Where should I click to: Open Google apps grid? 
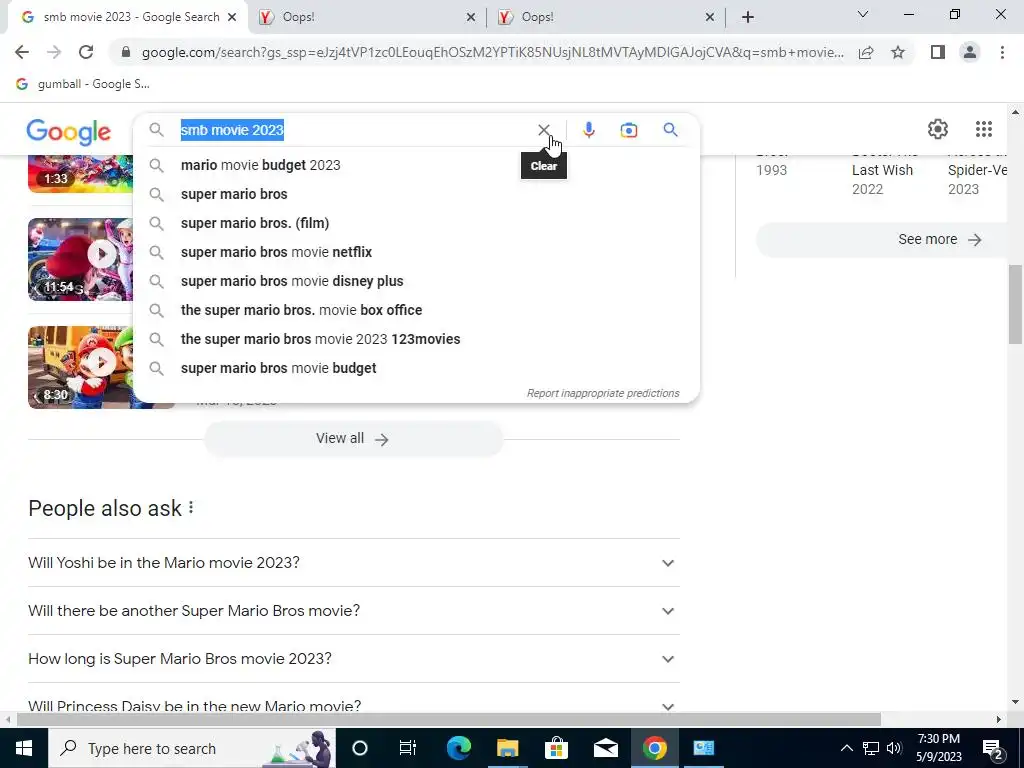tap(984, 129)
